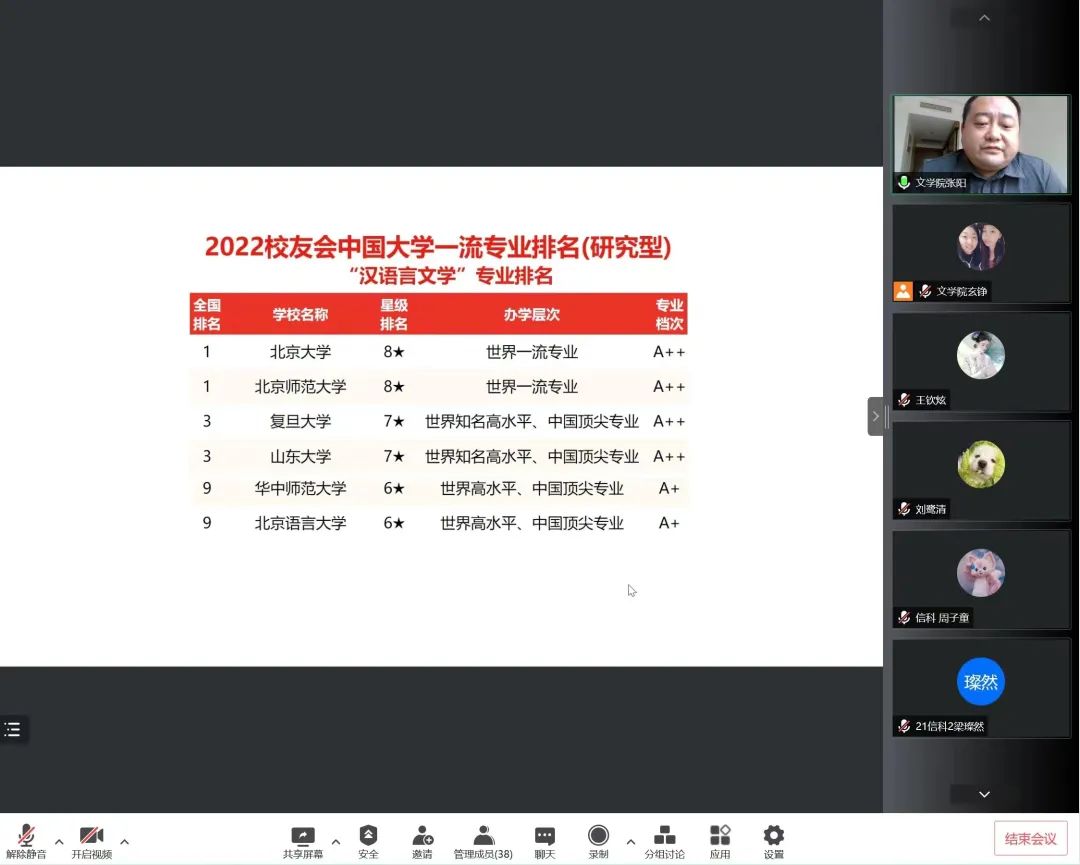Click the 华中师范大学 table cell
The width and height of the screenshot is (1080, 865).
pos(300,488)
